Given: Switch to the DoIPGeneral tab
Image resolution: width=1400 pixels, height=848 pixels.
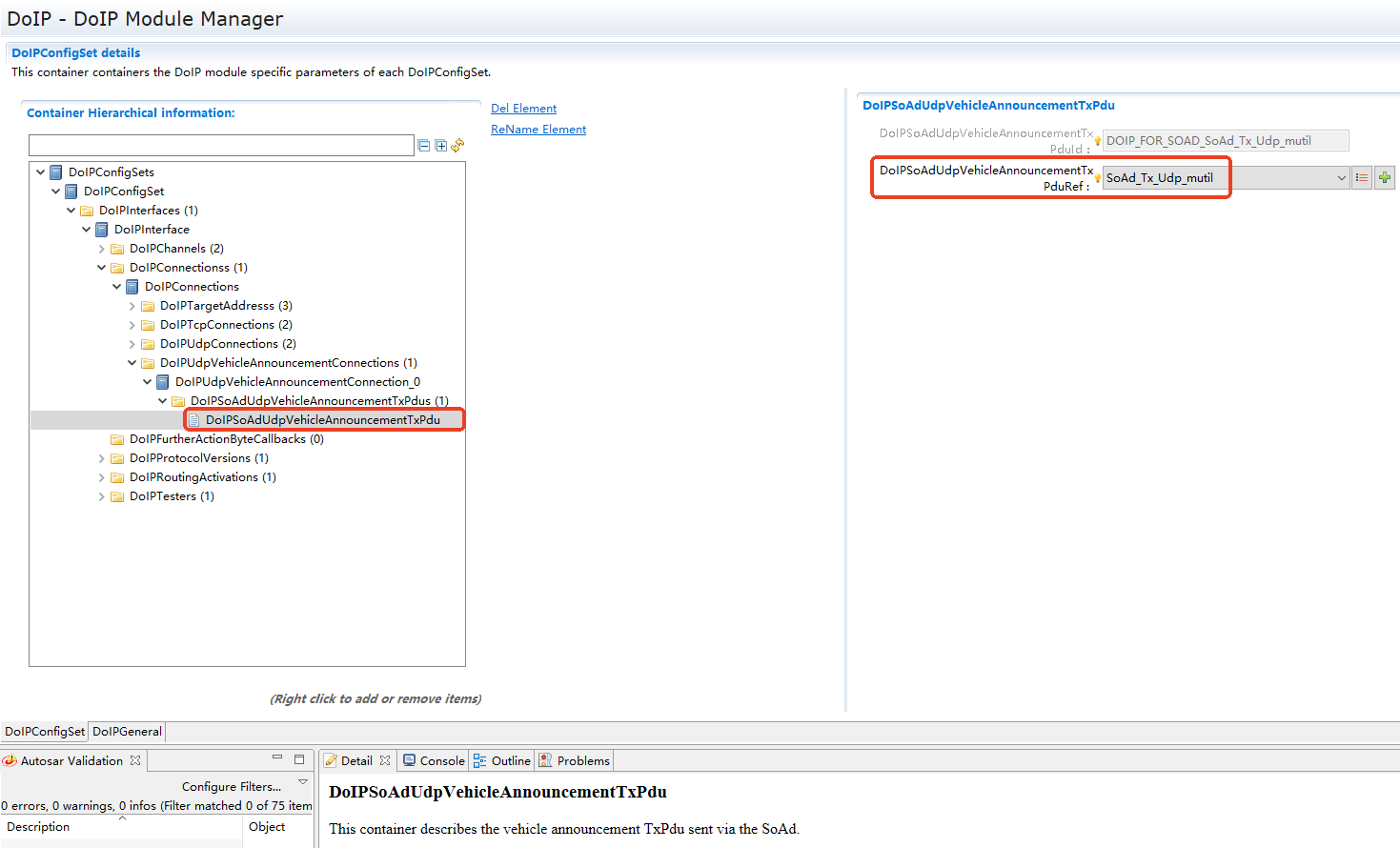Looking at the screenshot, I should coord(127,732).
